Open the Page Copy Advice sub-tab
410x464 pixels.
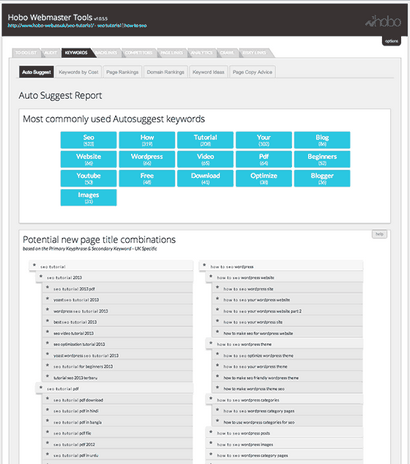[252, 72]
